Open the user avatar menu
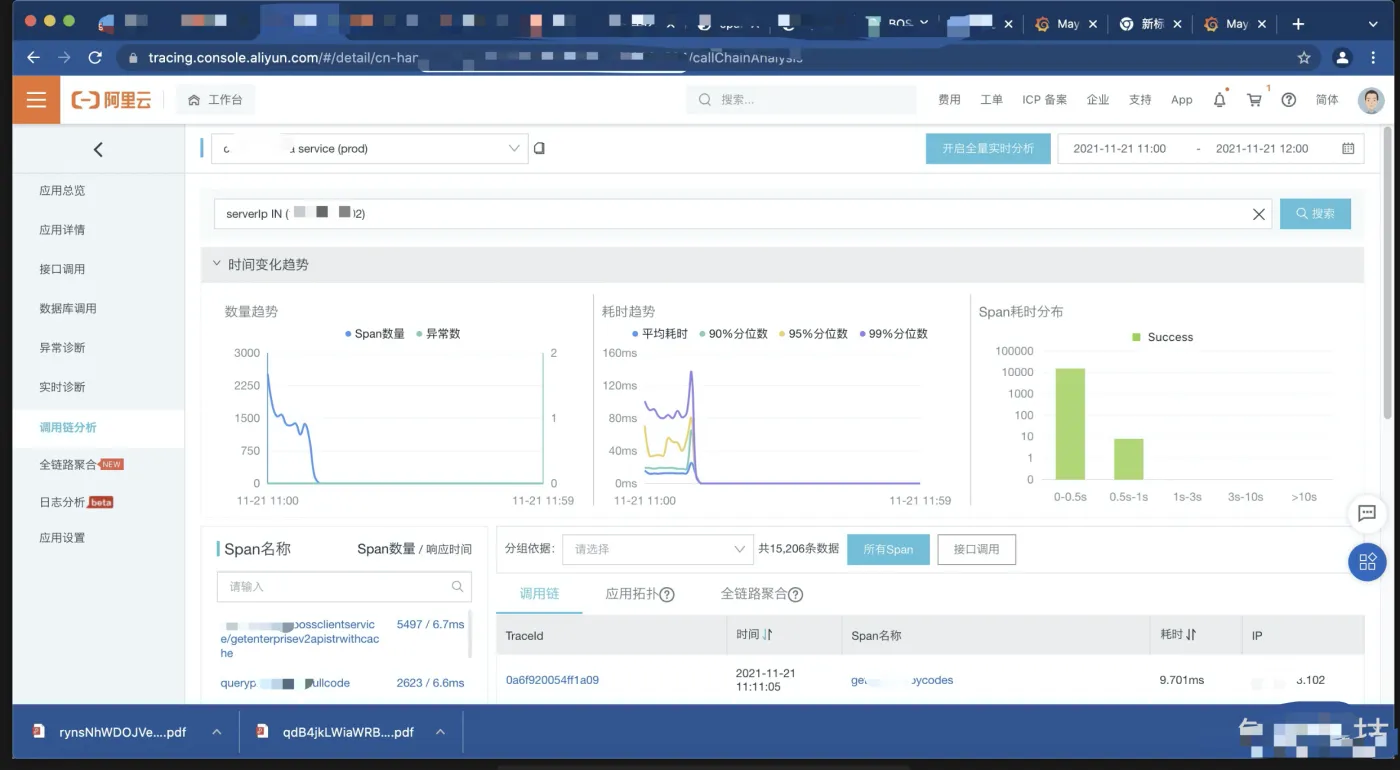The image size is (1400, 770). 1371,100
